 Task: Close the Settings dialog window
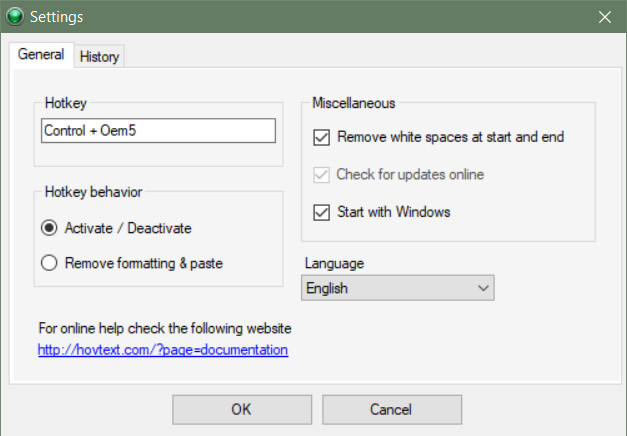tap(605, 17)
